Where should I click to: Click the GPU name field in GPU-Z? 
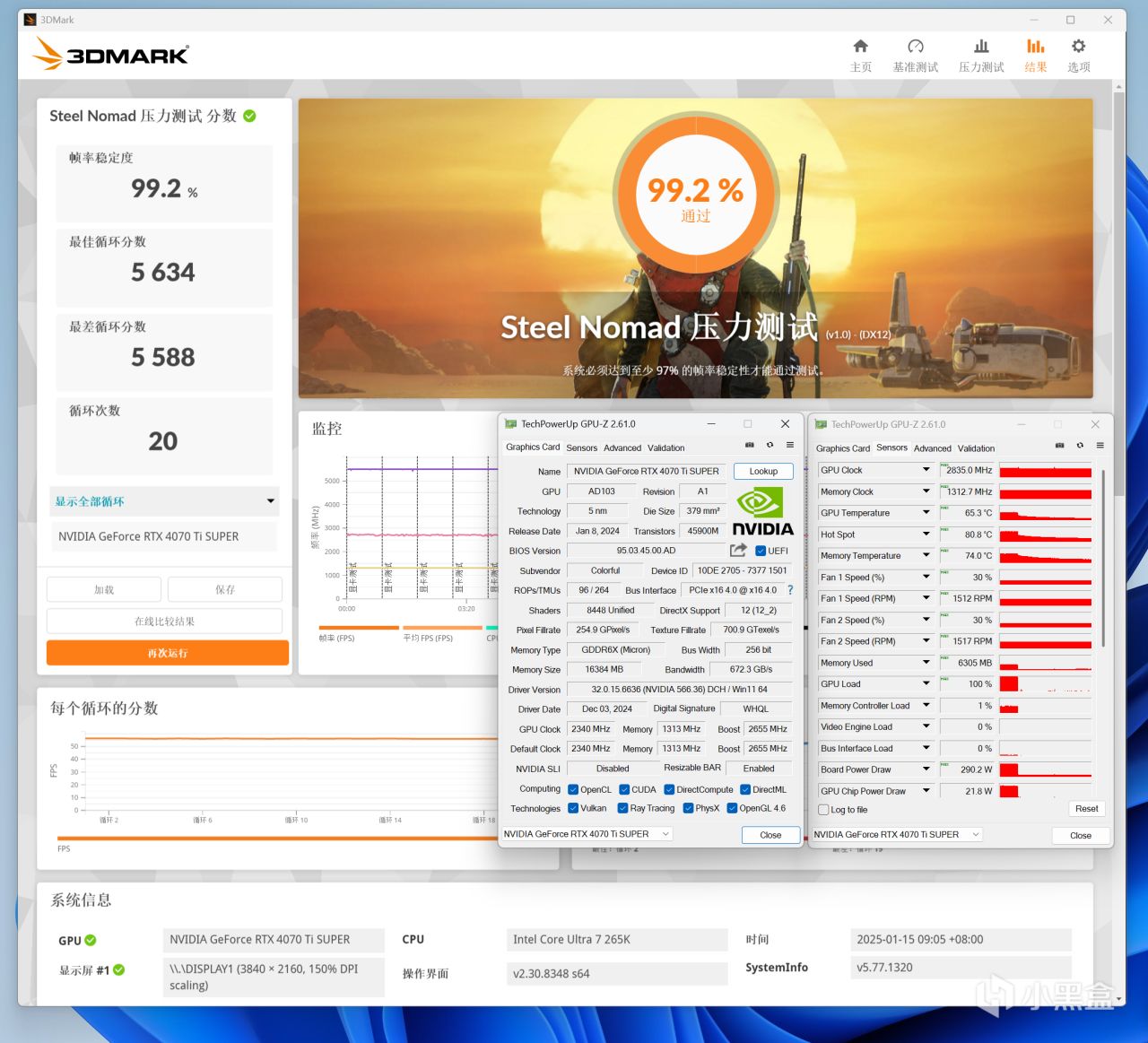point(647,471)
